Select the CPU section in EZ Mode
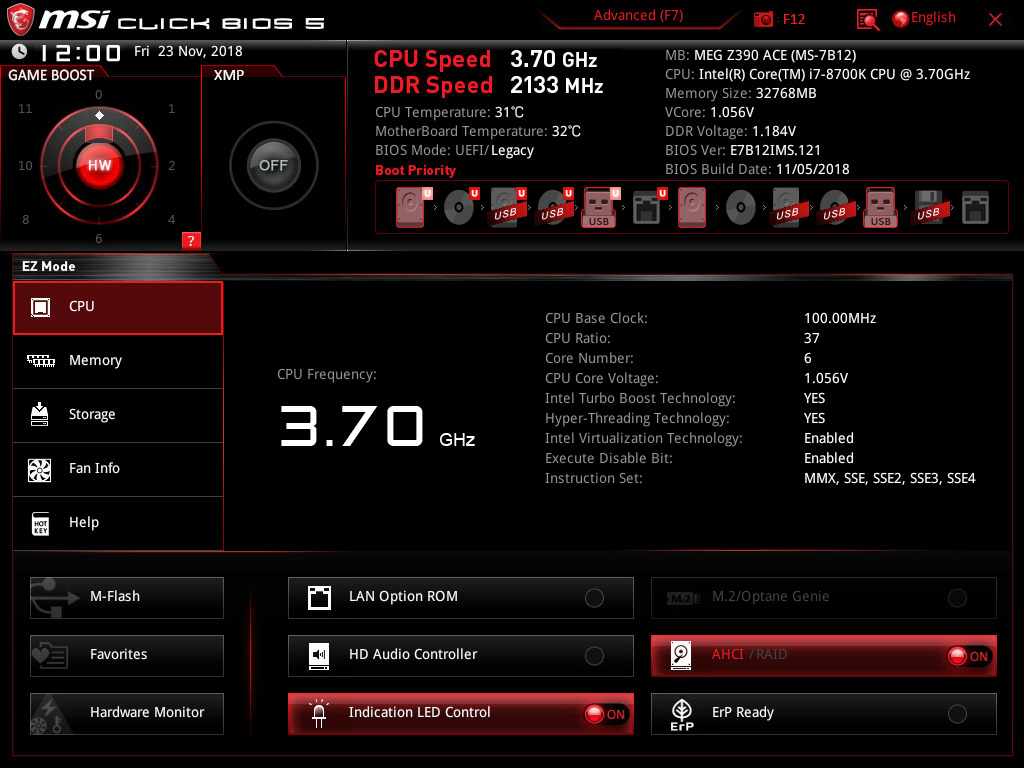 coord(118,308)
